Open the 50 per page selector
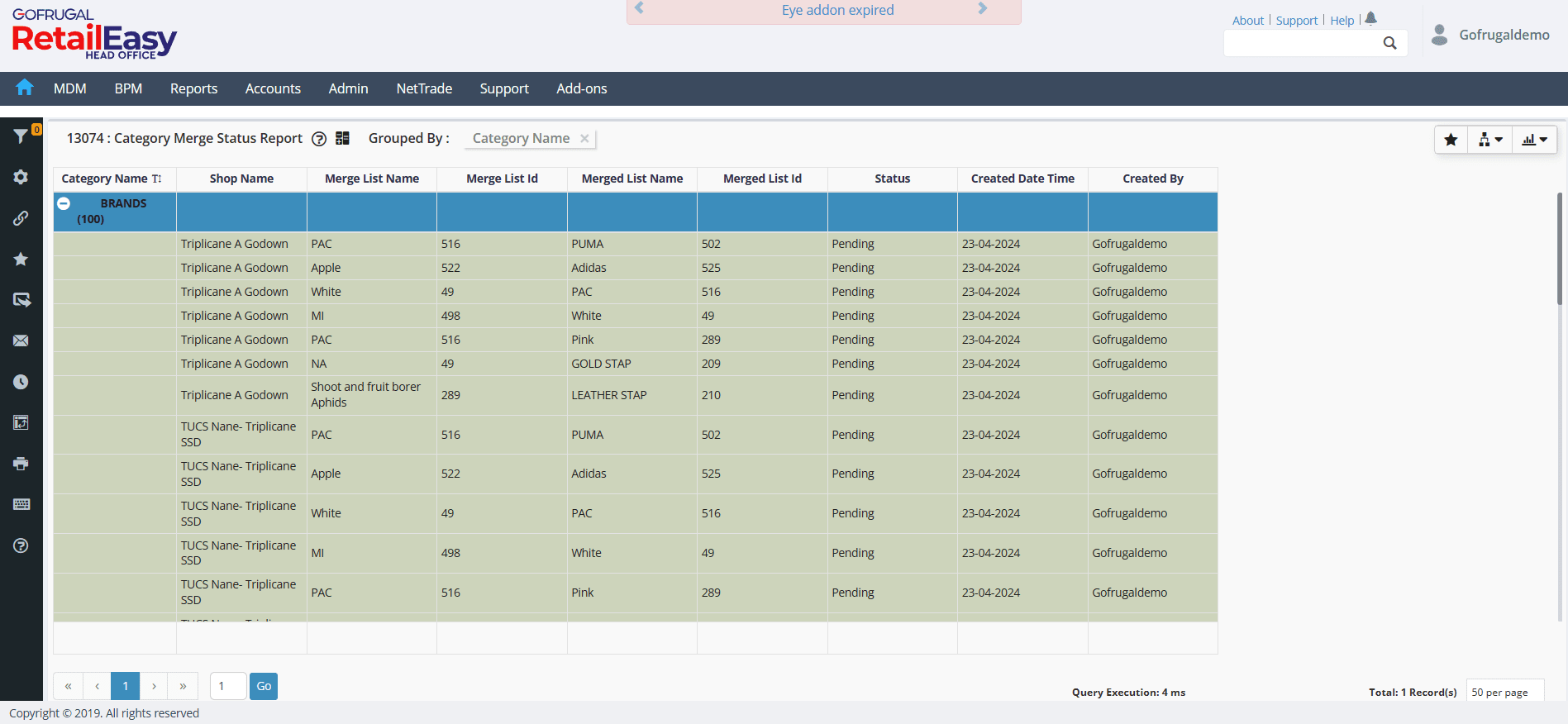This screenshot has height=724, width=1568. 1504,692
